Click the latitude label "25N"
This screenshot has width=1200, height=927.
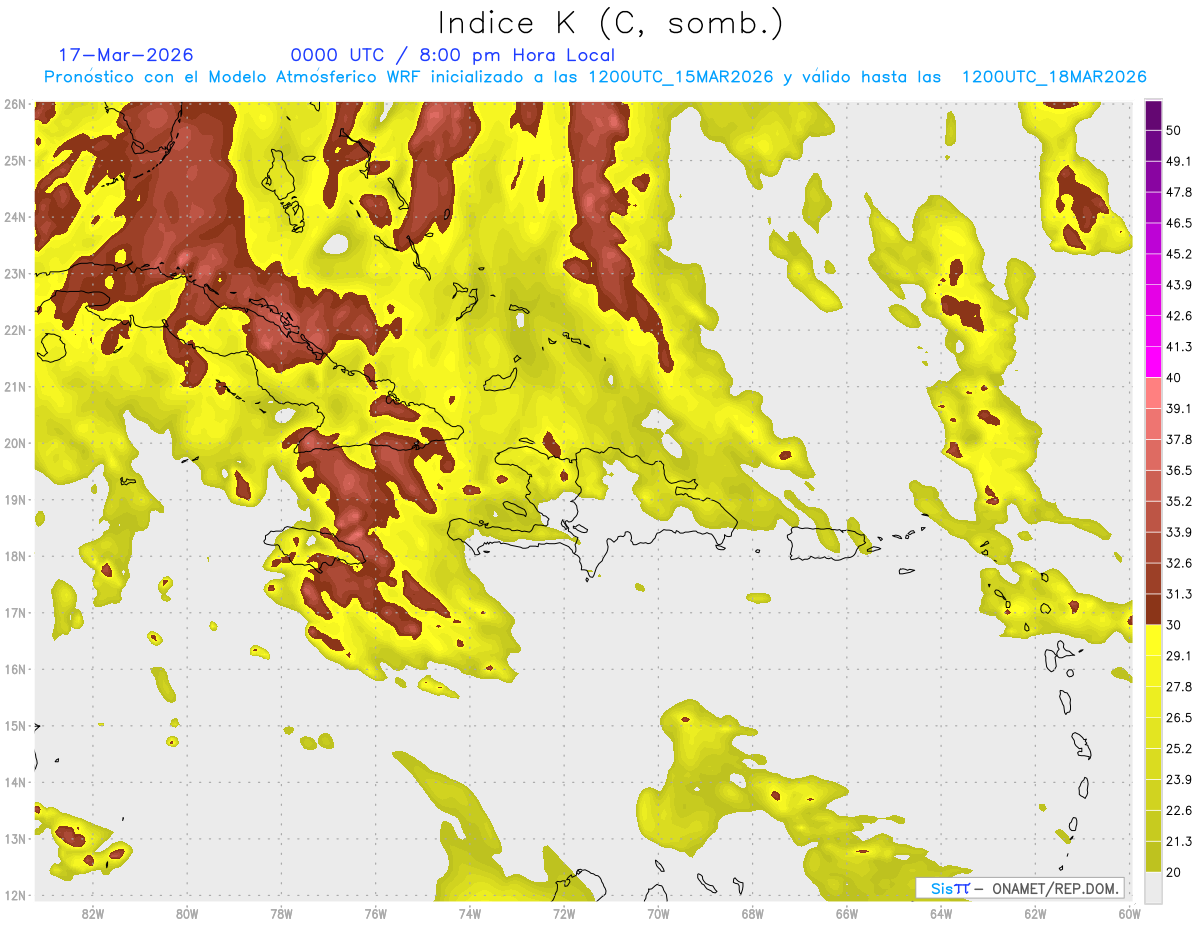15,160
